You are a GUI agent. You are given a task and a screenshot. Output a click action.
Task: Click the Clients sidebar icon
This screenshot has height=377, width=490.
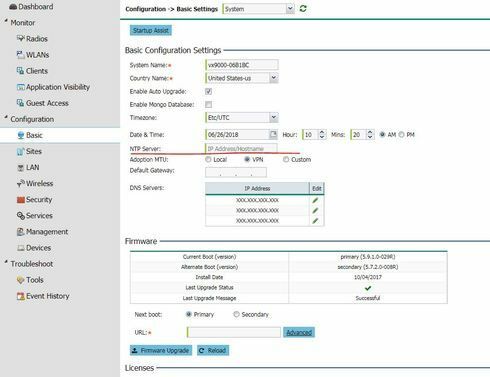(x=21, y=71)
